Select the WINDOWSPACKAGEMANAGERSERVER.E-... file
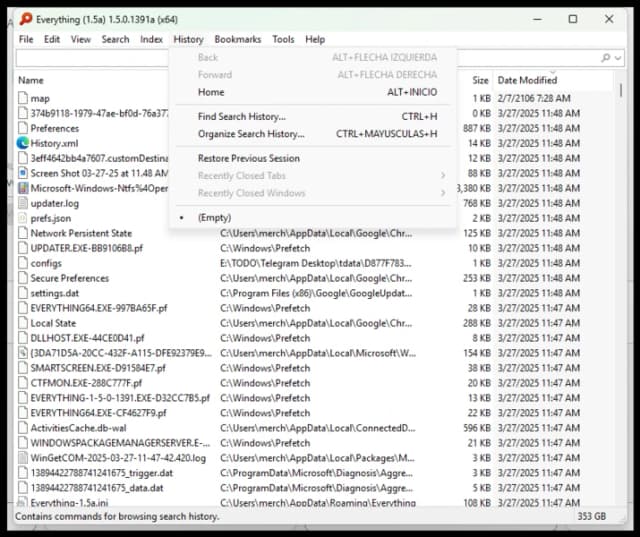The height and width of the screenshot is (537, 640). [120, 443]
